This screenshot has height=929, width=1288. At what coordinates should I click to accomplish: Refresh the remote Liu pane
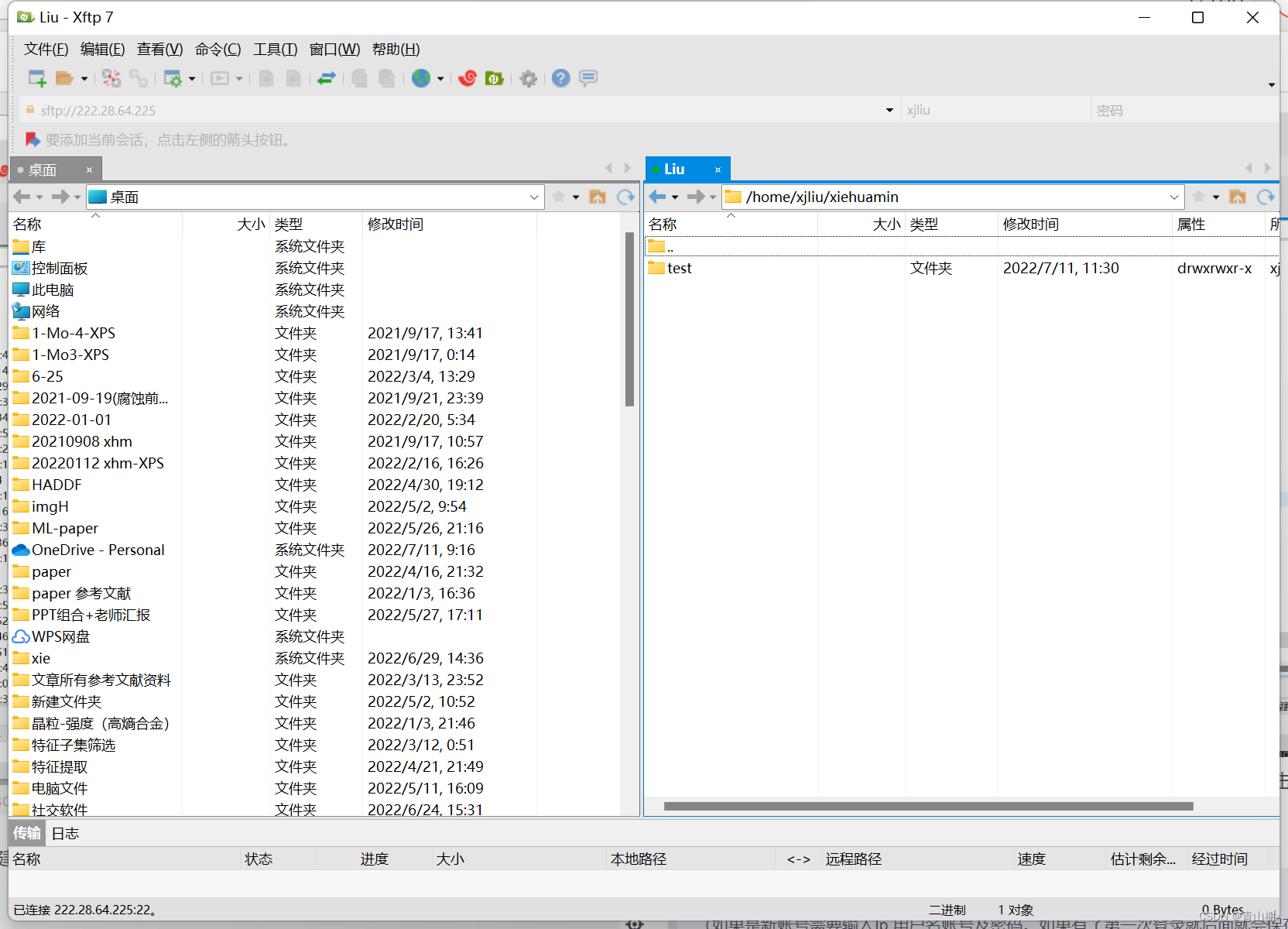[x=1266, y=197]
